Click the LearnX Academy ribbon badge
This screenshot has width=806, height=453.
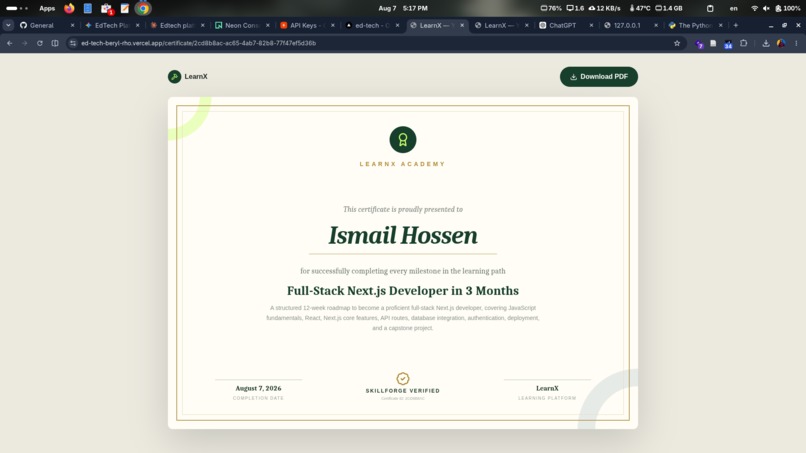point(402,139)
